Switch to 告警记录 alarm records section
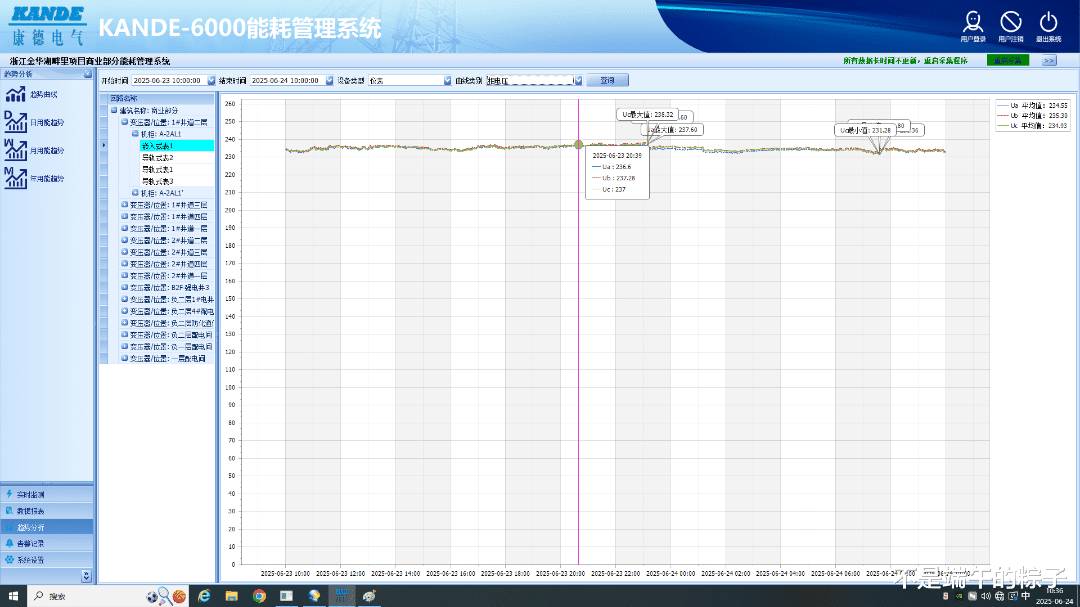The width and height of the screenshot is (1080, 607). (x=47, y=544)
